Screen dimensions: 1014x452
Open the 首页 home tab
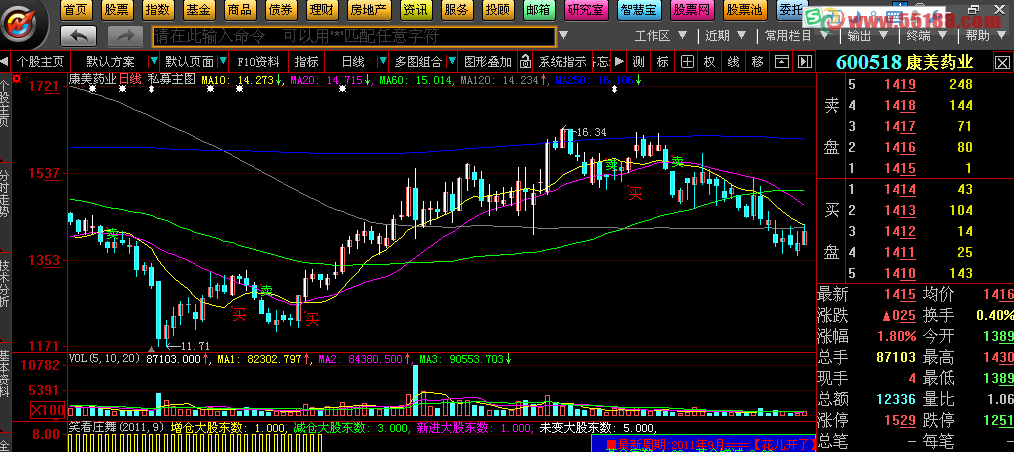coord(77,9)
